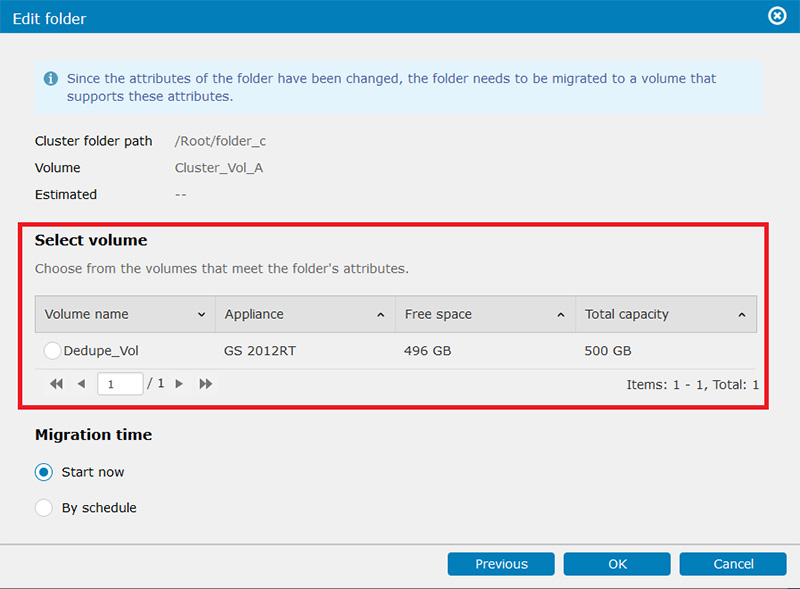Click the Cancel button
Image resolution: width=800 pixels, height=589 pixels.
click(x=733, y=564)
